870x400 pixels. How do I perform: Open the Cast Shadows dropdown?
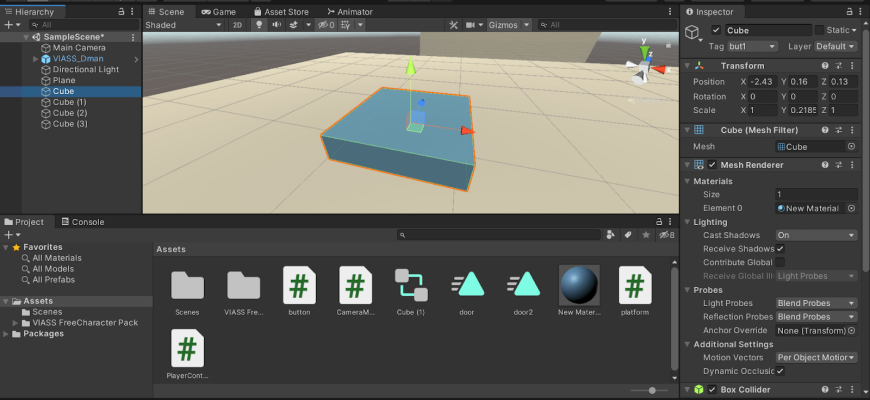pyautogui.click(x=816, y=235)
